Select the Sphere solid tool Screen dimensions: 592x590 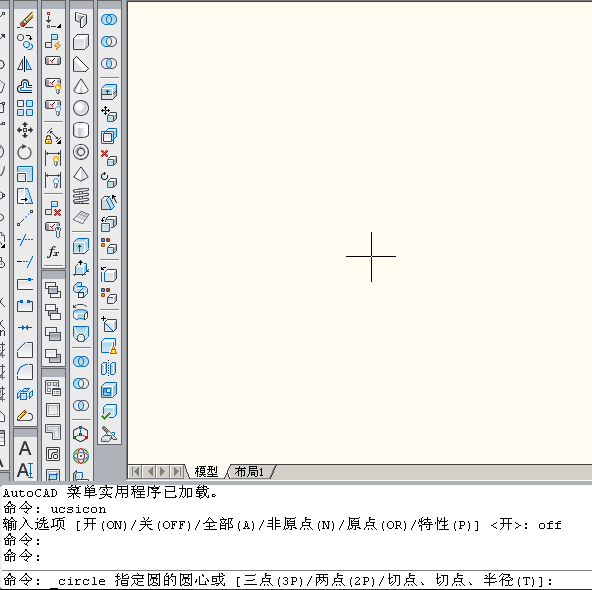point(81,108)
